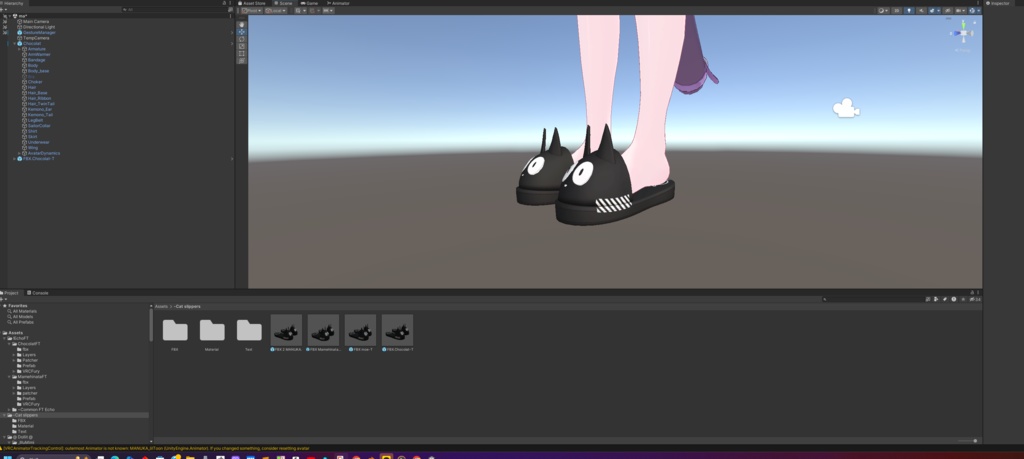Toggle 2D view mode in Scene toolbar

coord(896,10)
